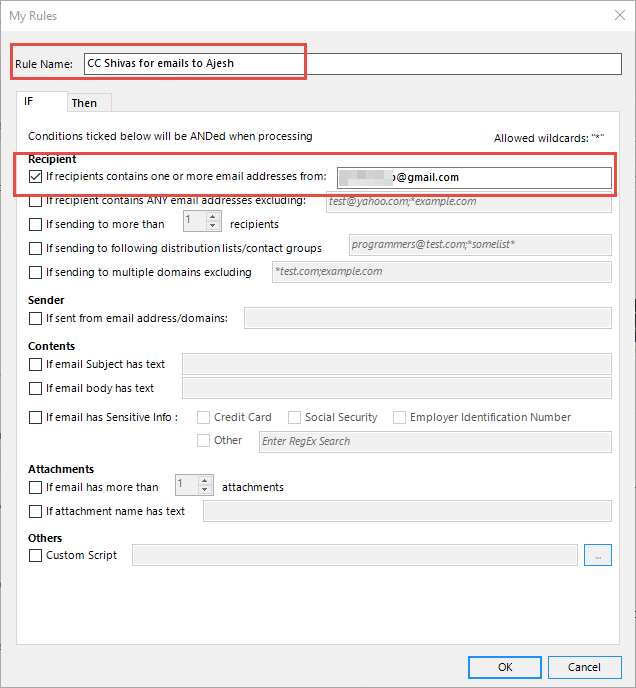Click the recipient gmail.com address field
The image size is (636, 688).
coord(474,177)
